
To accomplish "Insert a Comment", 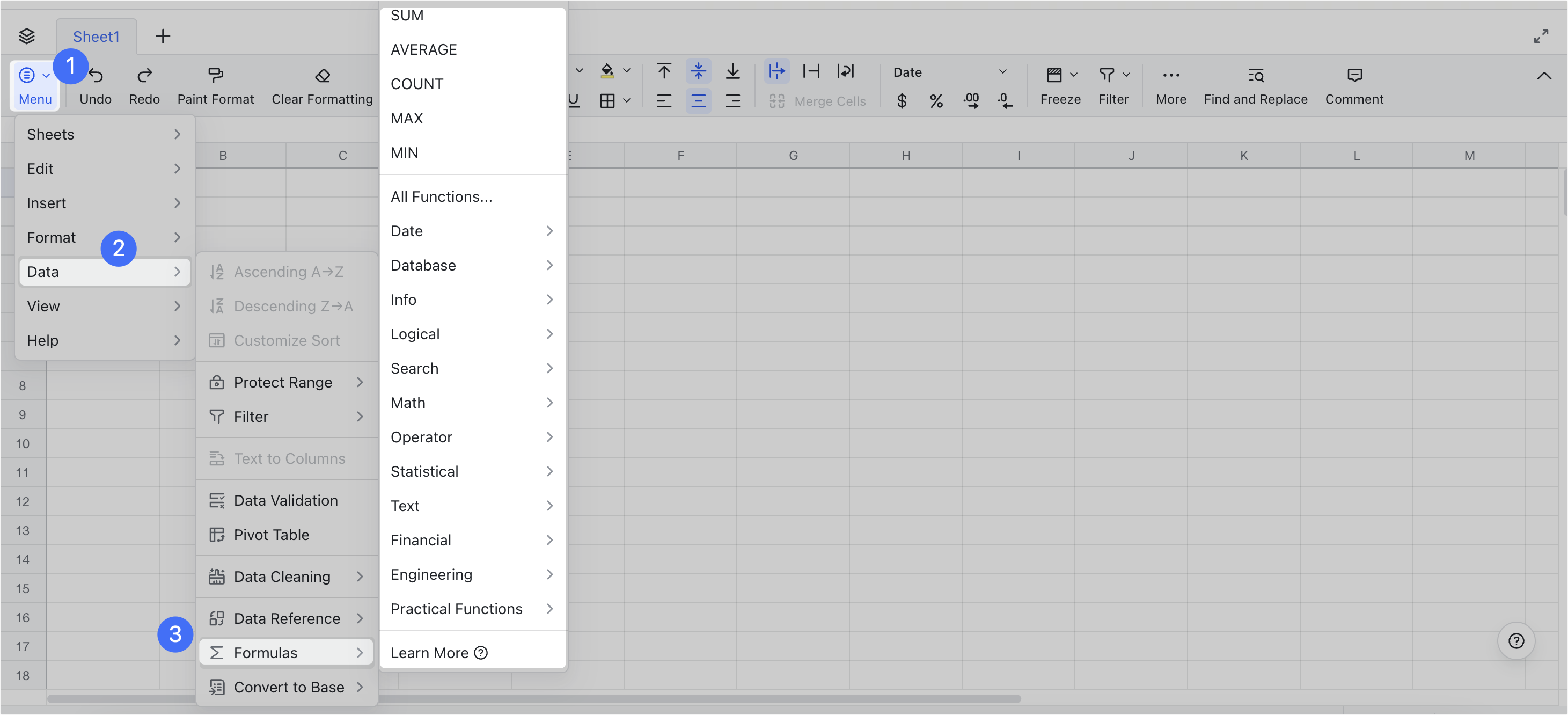I will 1354,84.
